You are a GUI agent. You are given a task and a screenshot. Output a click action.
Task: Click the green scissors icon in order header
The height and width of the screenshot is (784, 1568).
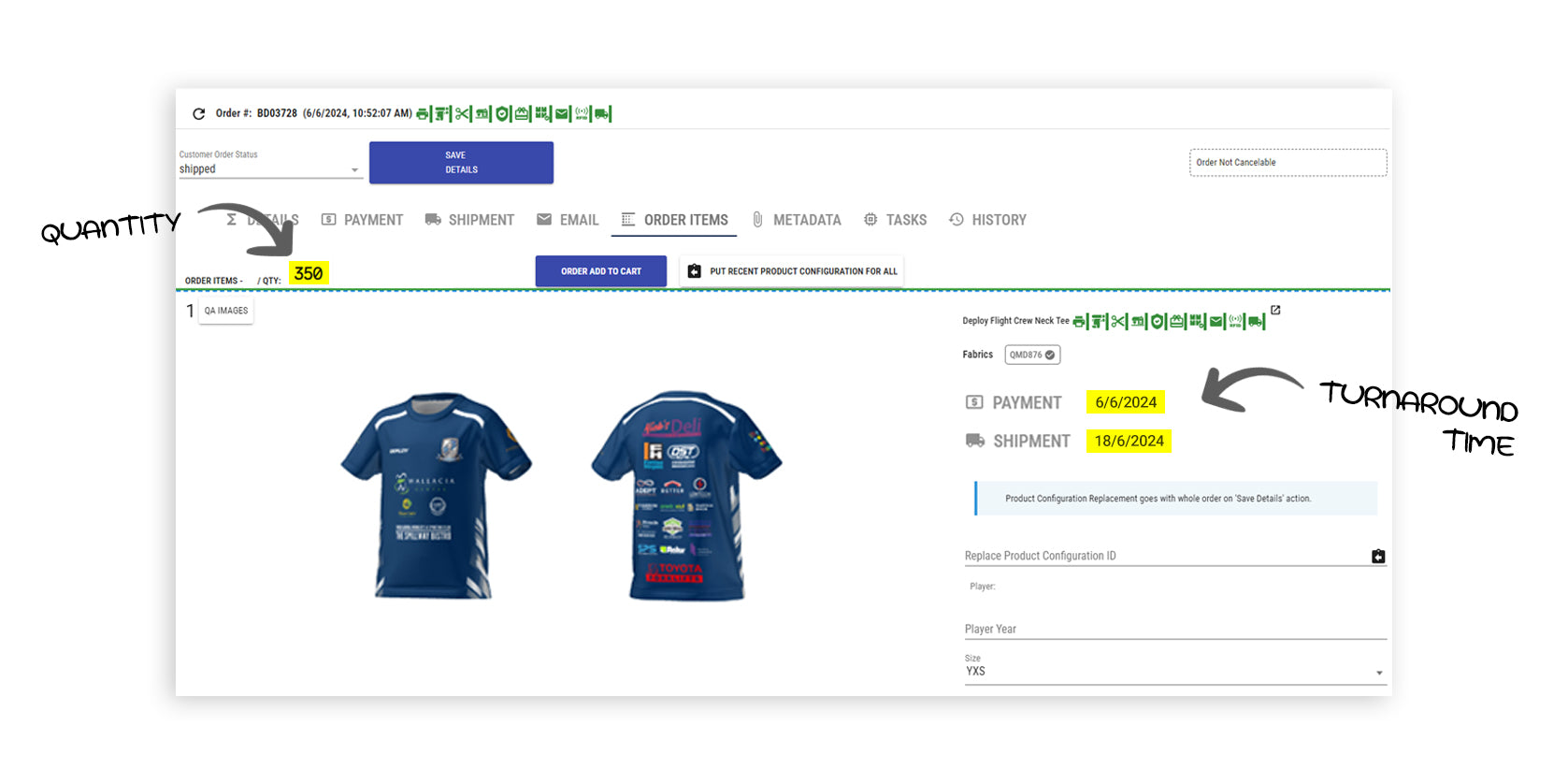462,114
